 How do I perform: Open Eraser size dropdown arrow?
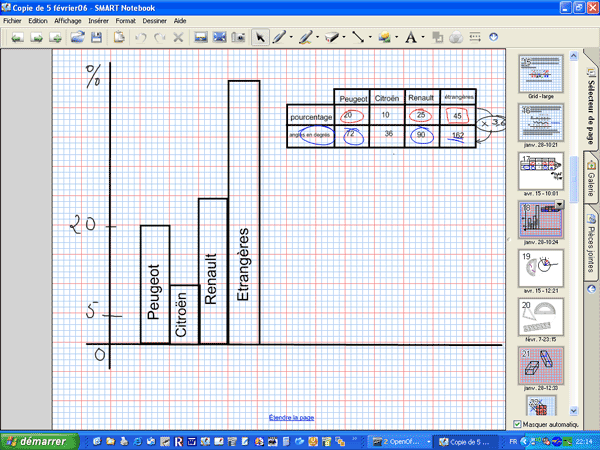(x=344, y=38)
